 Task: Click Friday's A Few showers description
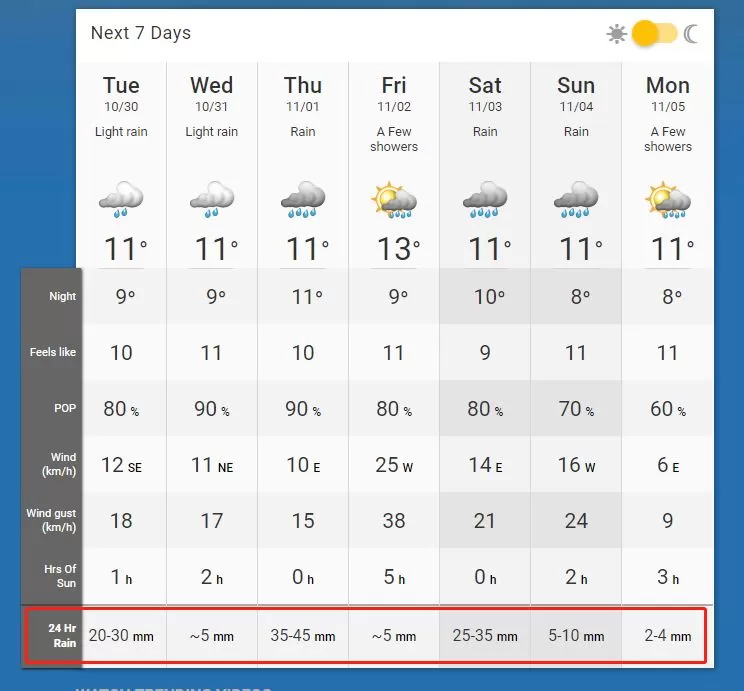394,139
